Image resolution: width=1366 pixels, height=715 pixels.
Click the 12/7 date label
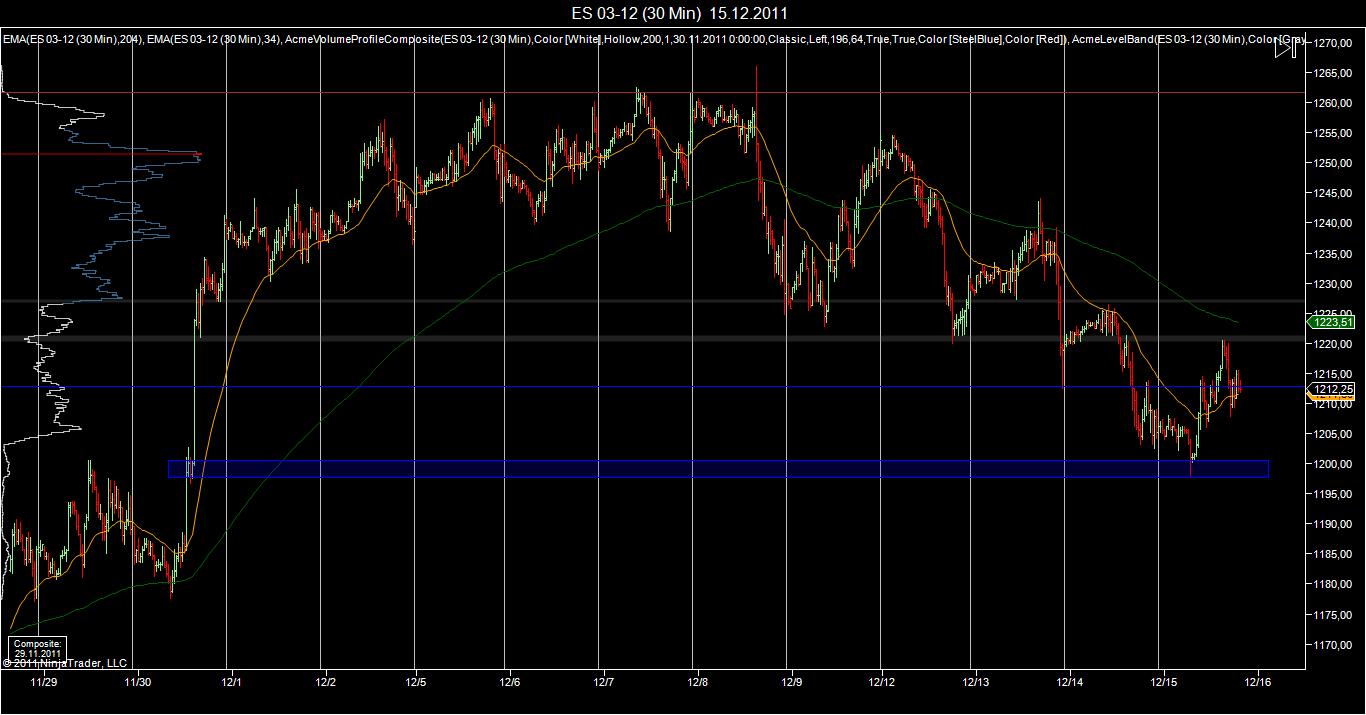[x=602, y=682]
